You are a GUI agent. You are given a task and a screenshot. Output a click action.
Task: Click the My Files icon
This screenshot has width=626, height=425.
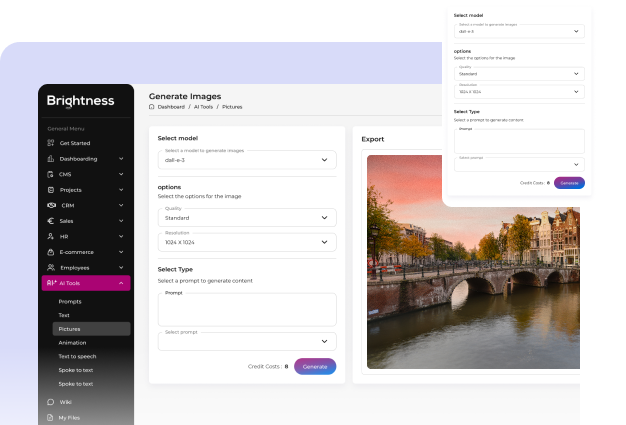(x=51, y=417)
